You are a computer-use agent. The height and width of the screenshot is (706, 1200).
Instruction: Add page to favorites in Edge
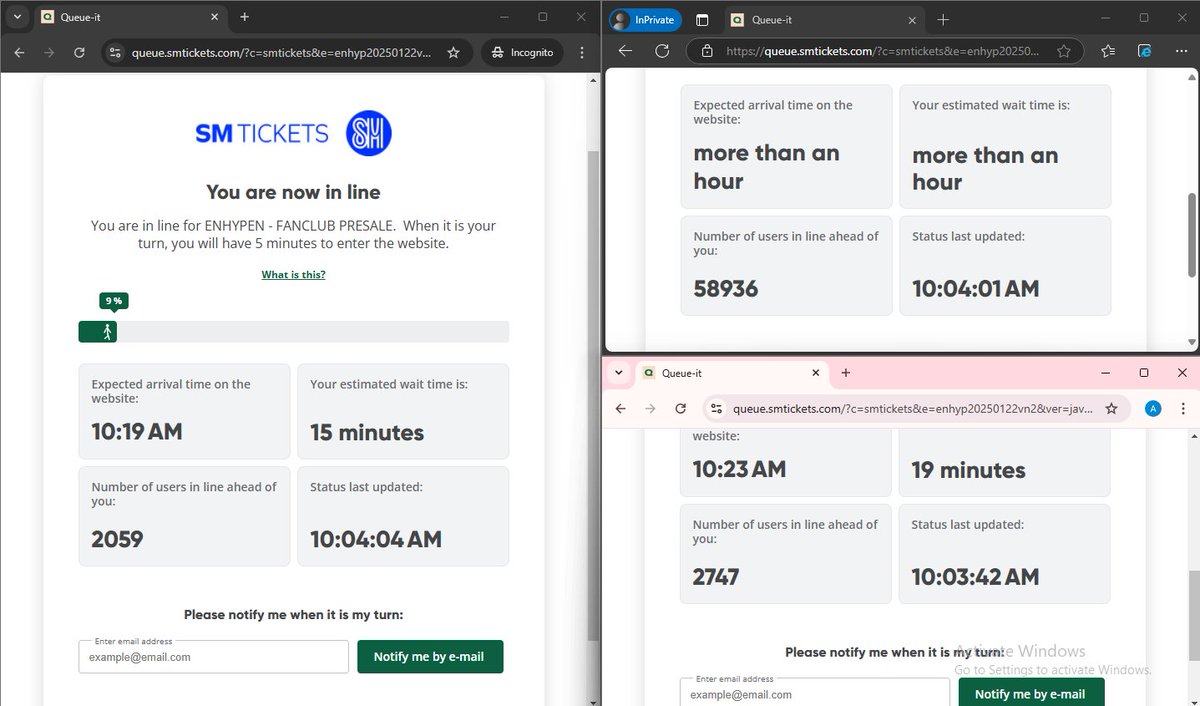[x=1064, y=51]
